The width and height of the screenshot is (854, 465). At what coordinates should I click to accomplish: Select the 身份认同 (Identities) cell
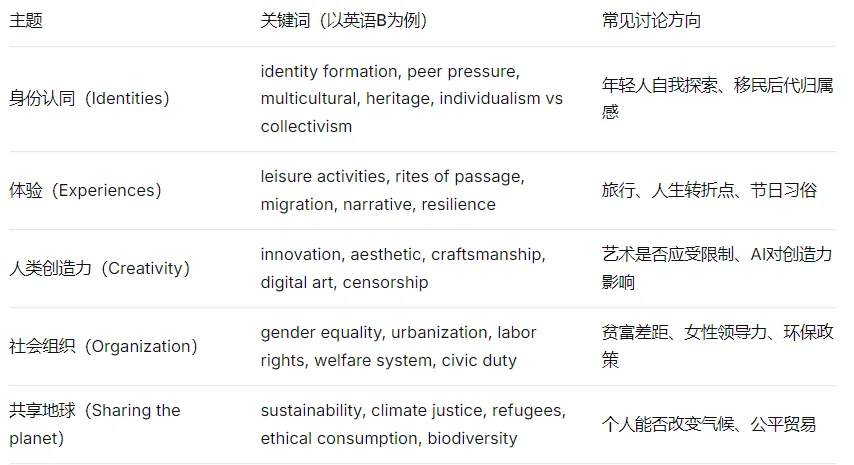[89, 99]
